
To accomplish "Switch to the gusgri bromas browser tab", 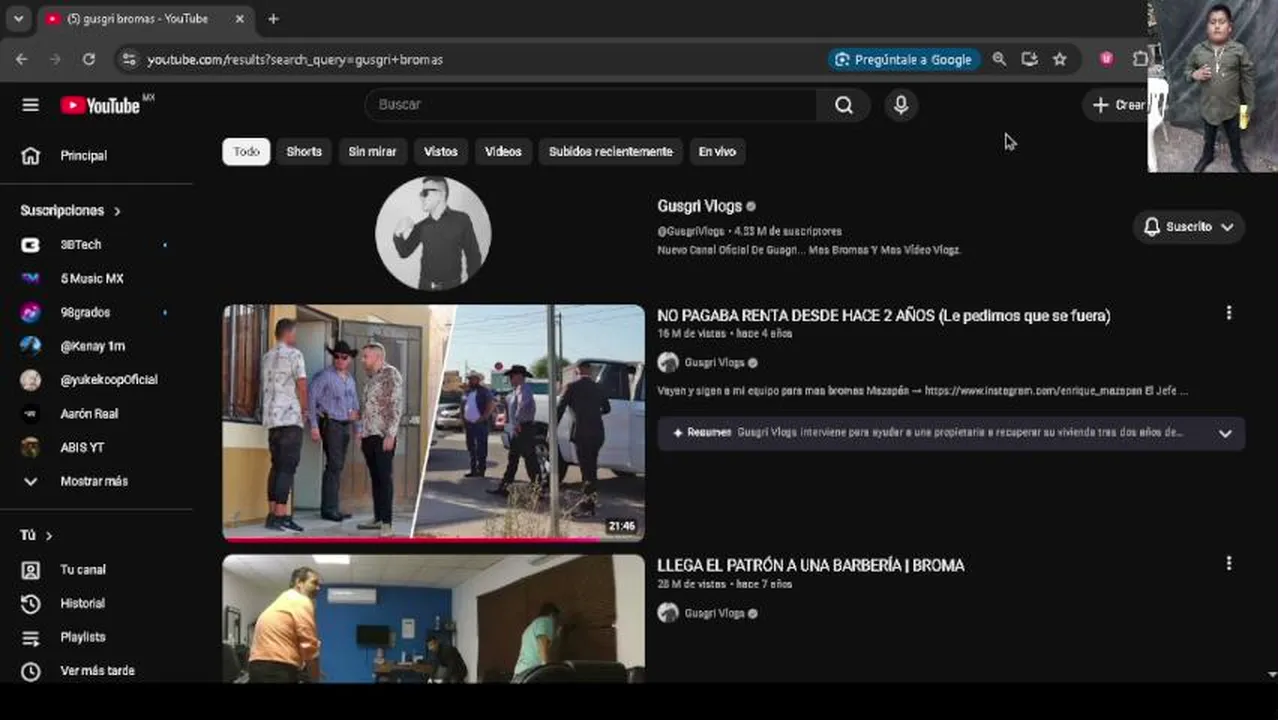I will pyautogui.click(x=137, y=19).
